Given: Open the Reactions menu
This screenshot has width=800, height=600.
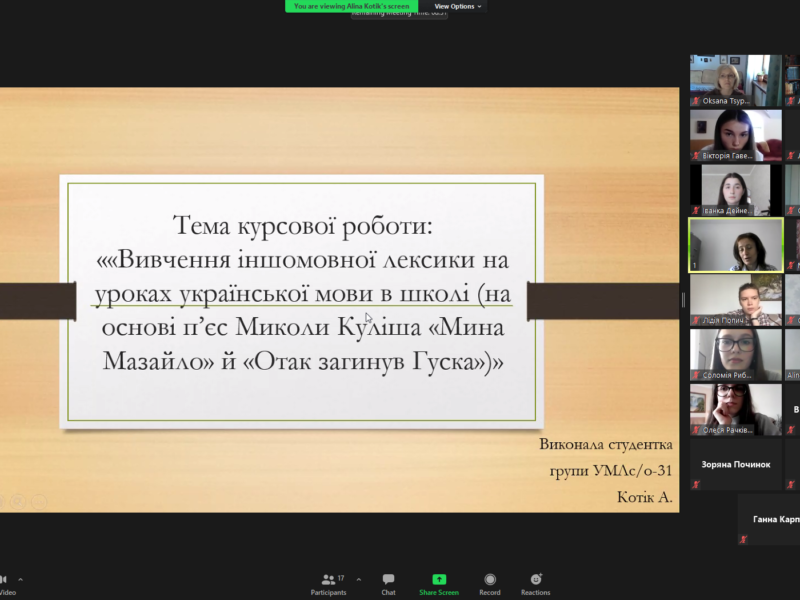Looking at the screenshot, I should point(536,583).
